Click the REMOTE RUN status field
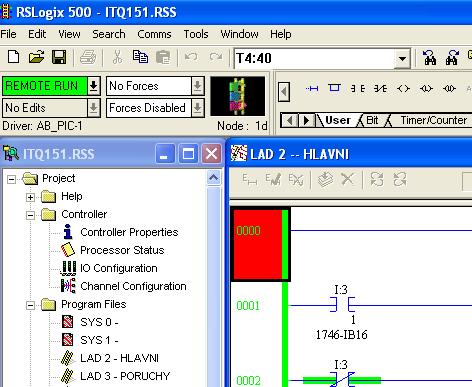The image size is (472, 387). 45,86
